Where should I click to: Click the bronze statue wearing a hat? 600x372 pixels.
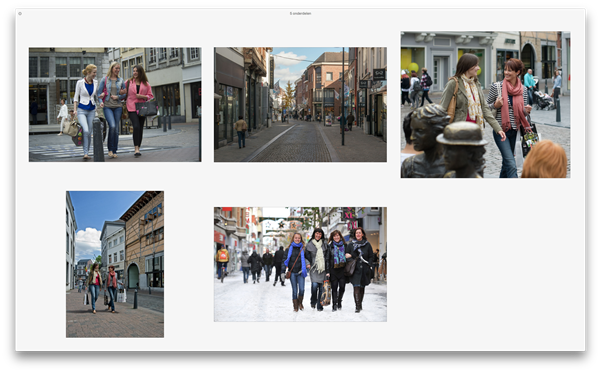click(x=462, y=150)
